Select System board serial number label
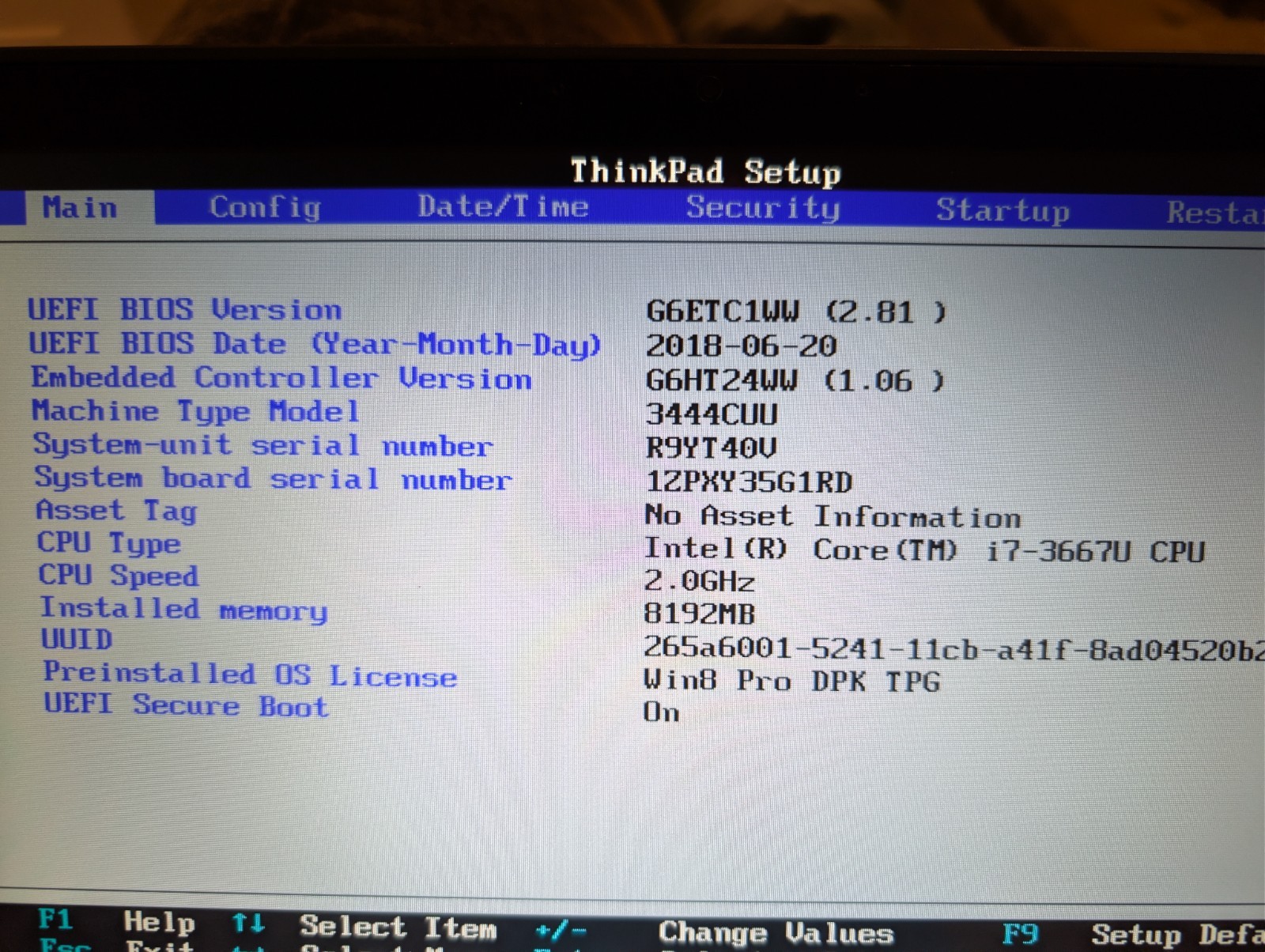1265x952 pixels. [x=273, y=478]
